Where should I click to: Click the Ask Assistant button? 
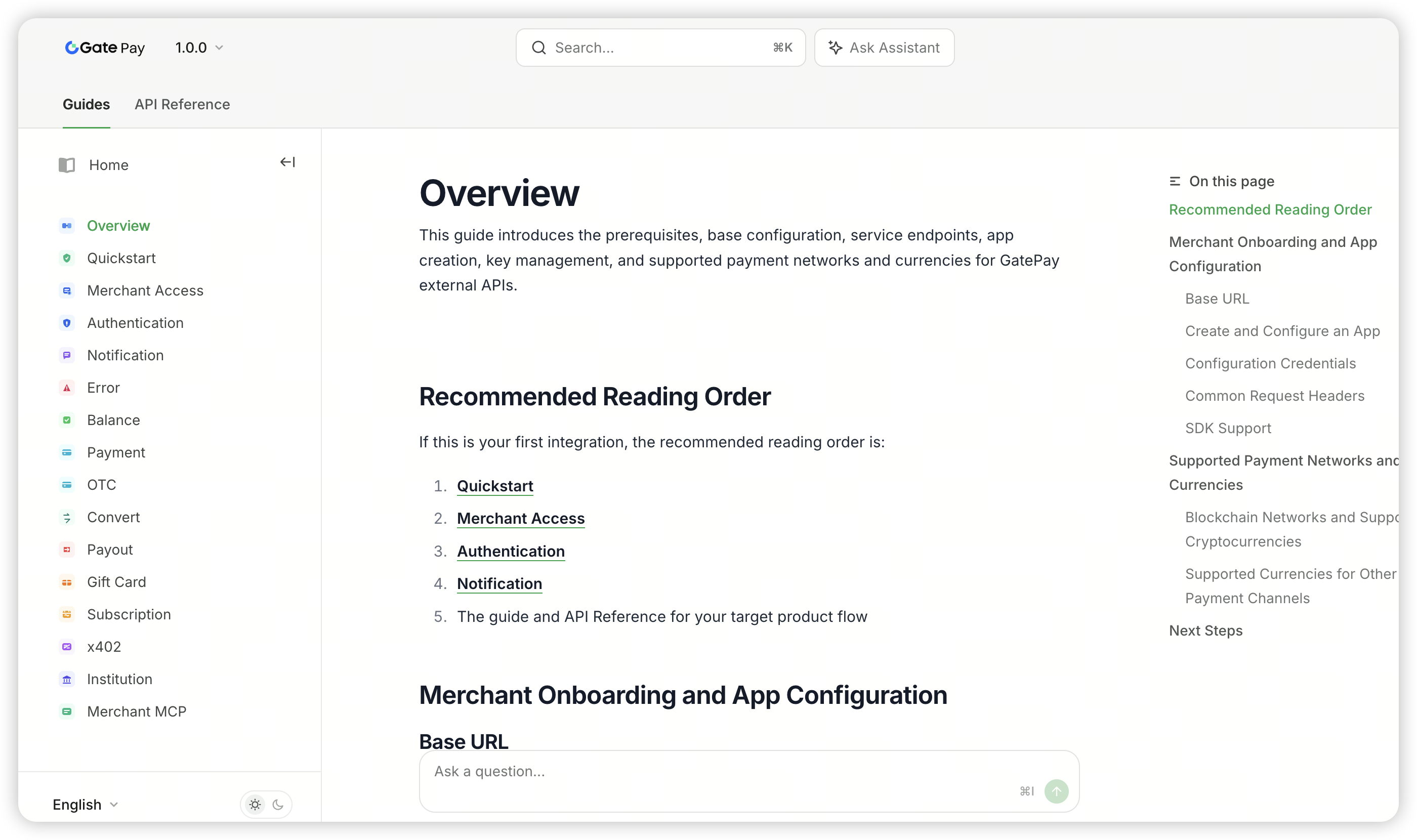[884, 48]
